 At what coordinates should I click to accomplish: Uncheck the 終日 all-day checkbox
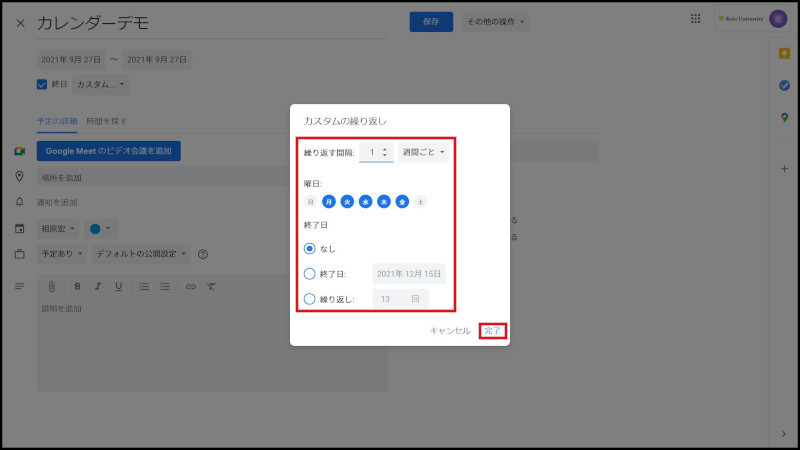(x=42, y=85)
